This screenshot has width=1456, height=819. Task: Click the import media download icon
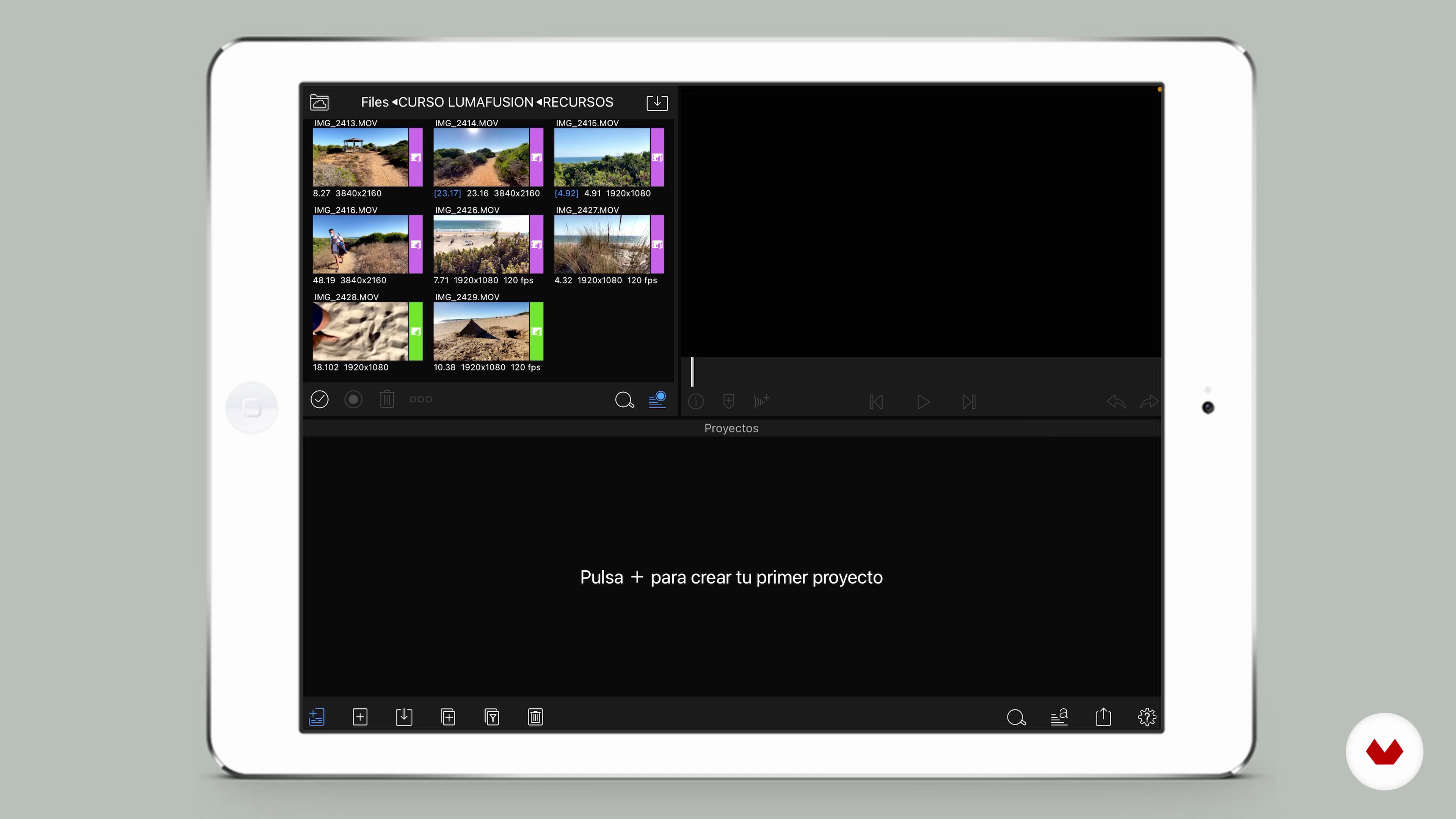[657, 102]
